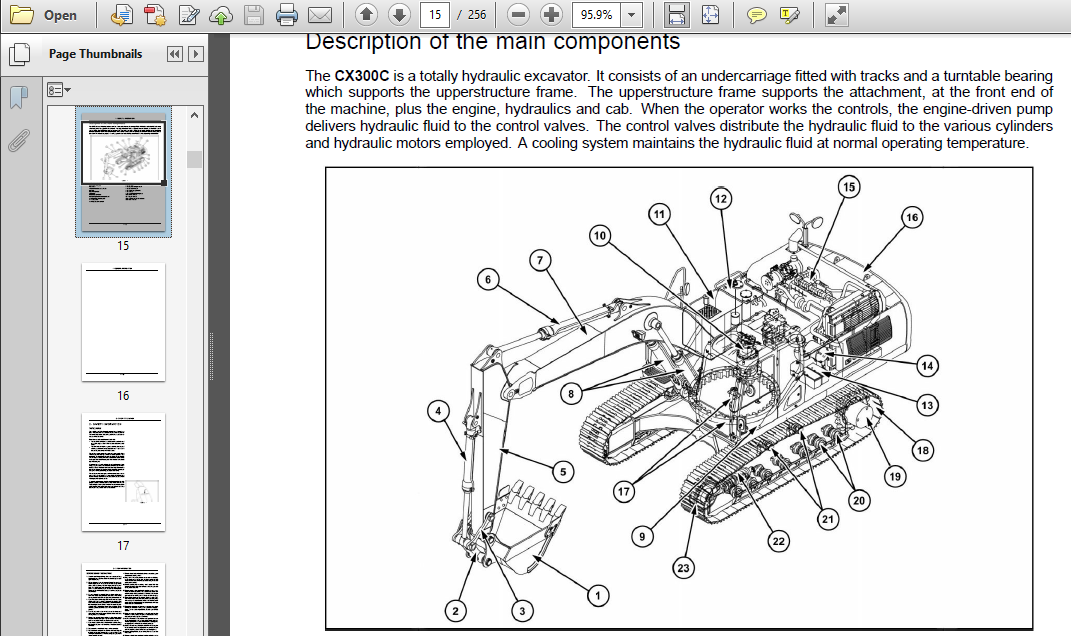Click the Save floppy disk icon
Viewport: 1071px width, 636px height.
point(253,14)
